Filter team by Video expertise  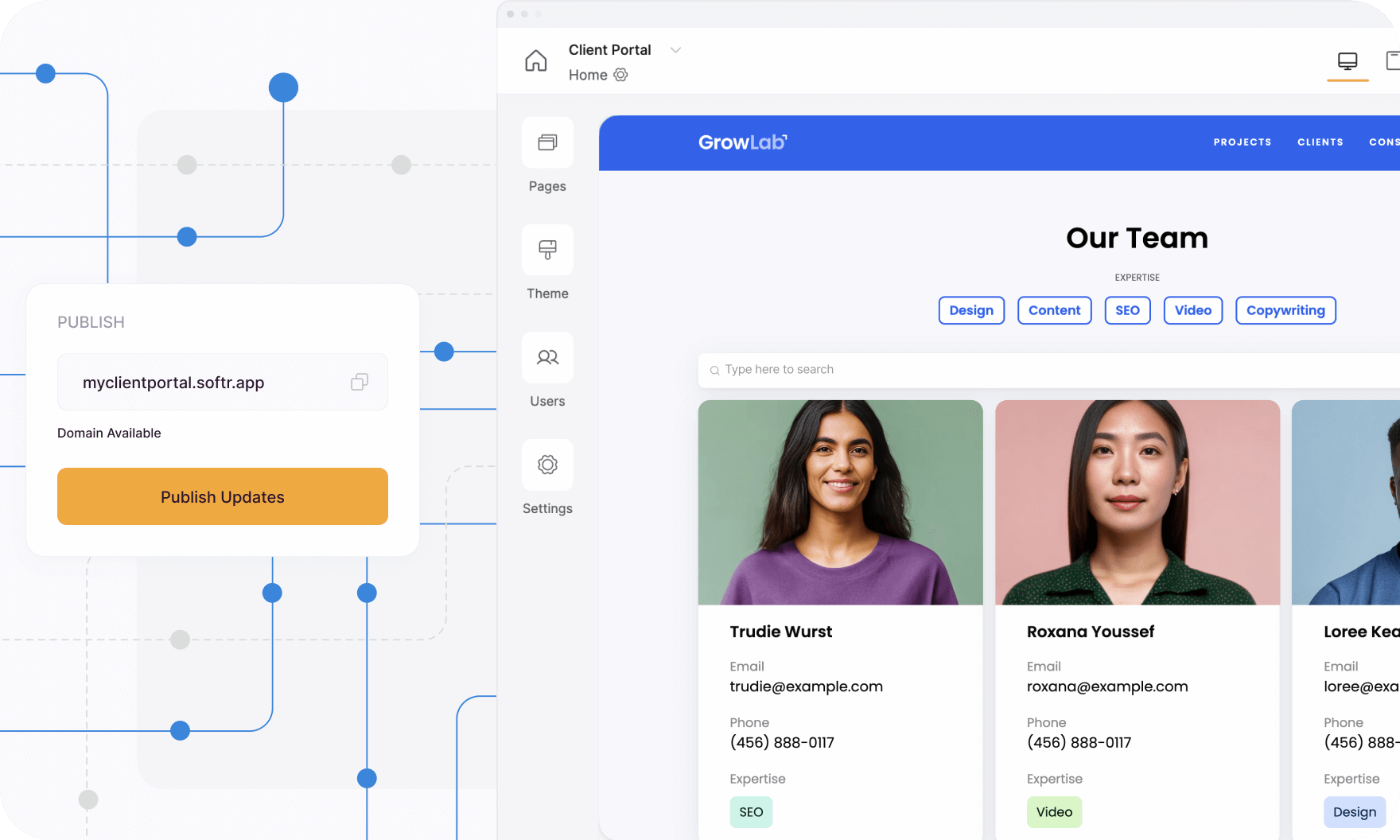point(1193,310)
